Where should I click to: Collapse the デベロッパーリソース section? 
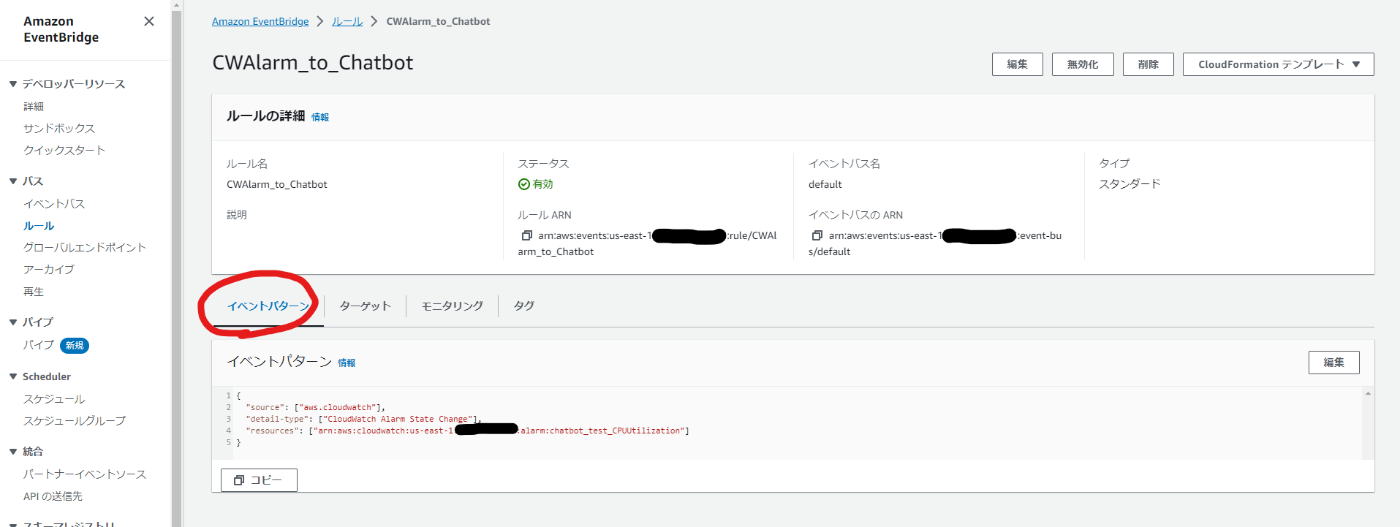click(x=12, y=84)
